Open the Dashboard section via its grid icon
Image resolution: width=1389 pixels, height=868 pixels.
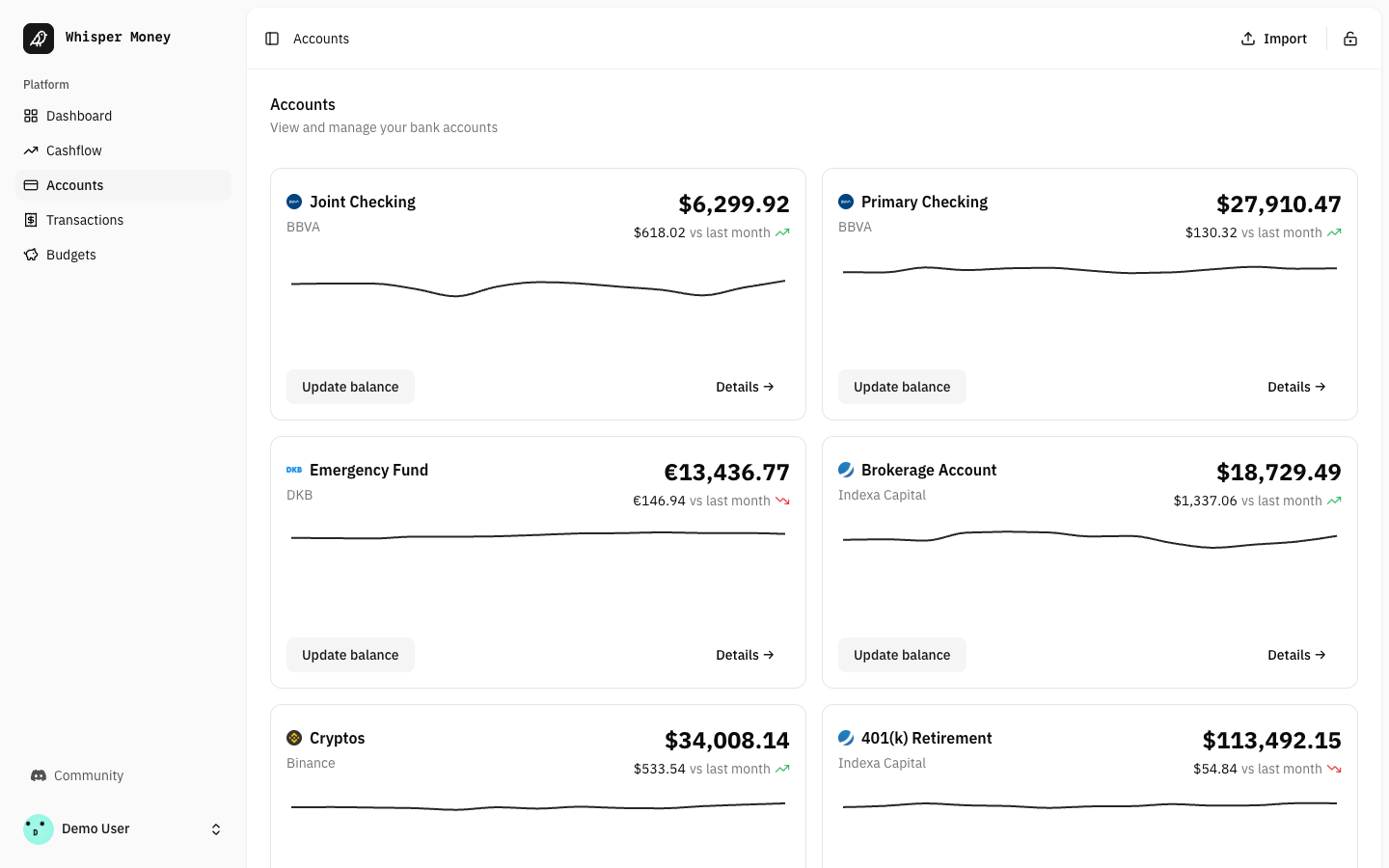point(30,116)
